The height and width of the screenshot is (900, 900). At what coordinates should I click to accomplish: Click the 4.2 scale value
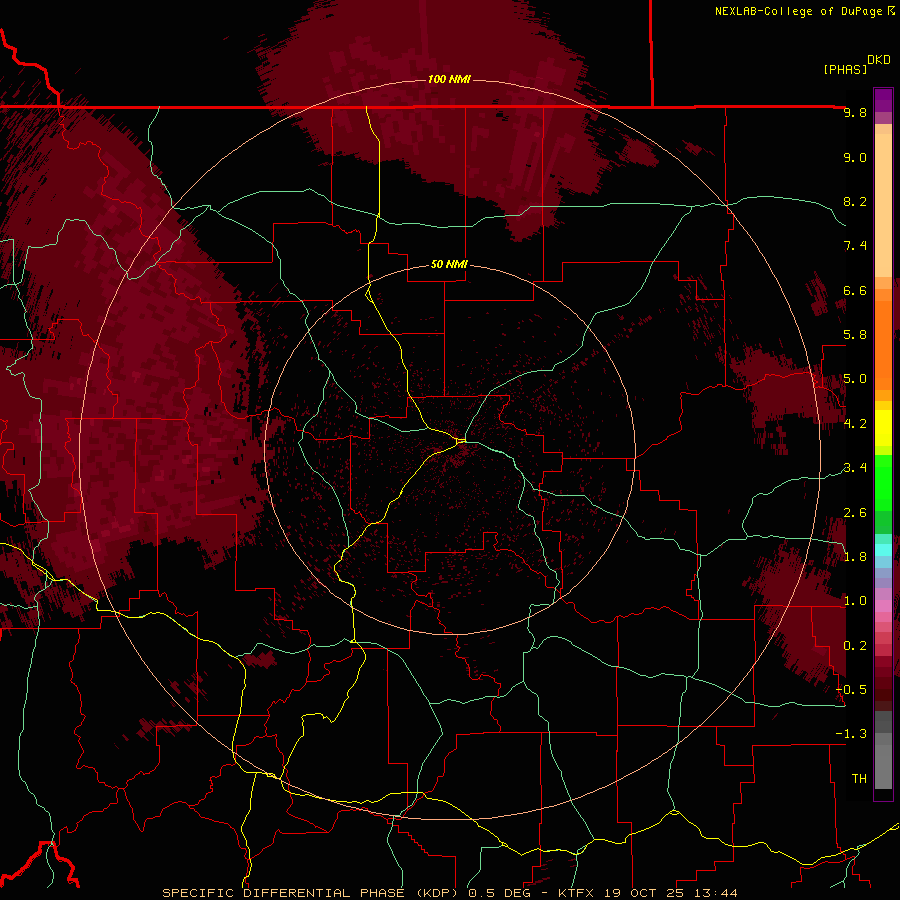[855, 424]
